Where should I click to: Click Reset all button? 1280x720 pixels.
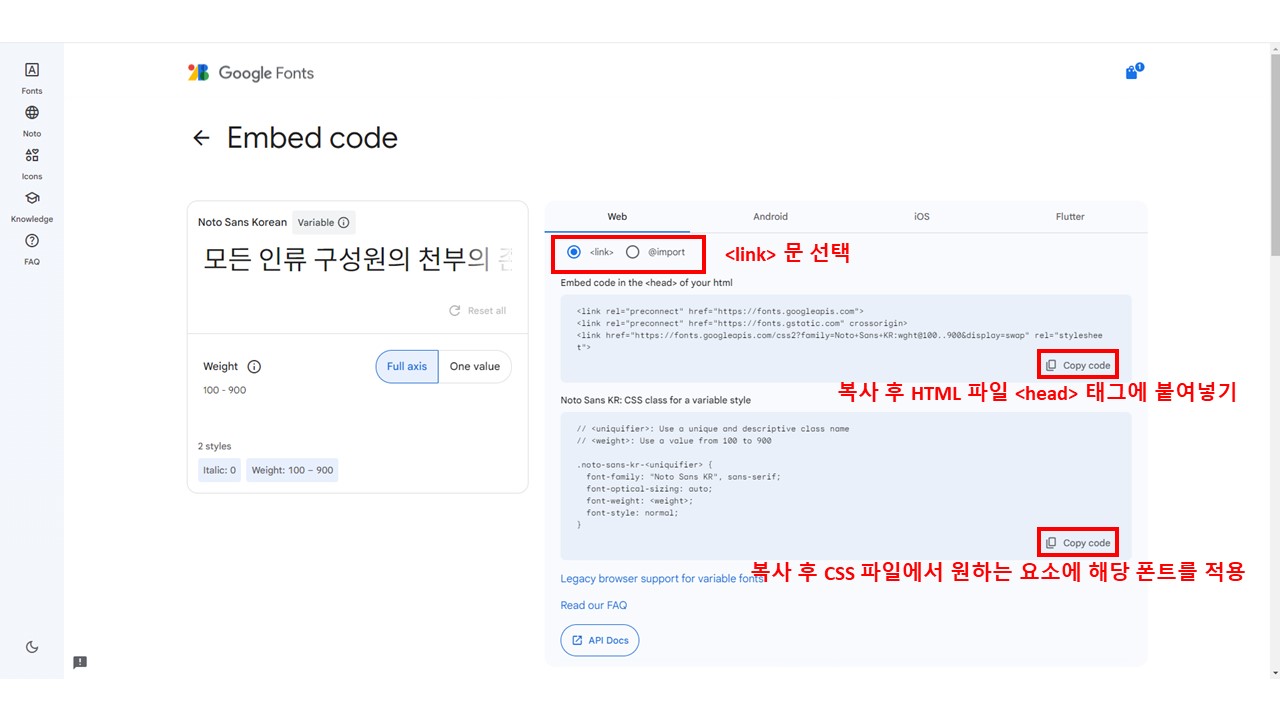point(478,311)
